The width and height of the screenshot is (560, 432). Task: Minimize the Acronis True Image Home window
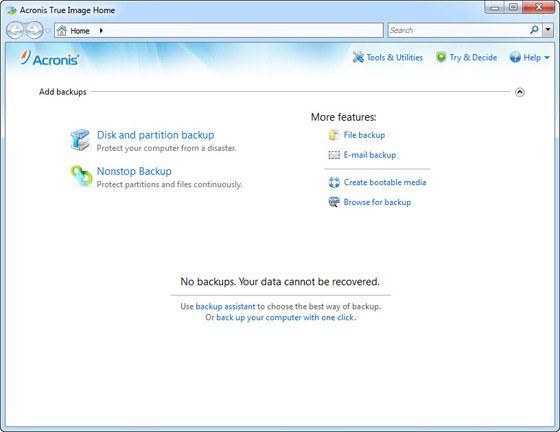(x=495, y=7)
